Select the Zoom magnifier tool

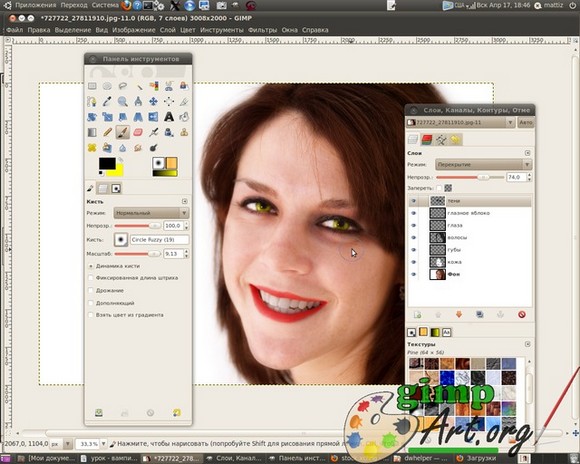point(122,101)
